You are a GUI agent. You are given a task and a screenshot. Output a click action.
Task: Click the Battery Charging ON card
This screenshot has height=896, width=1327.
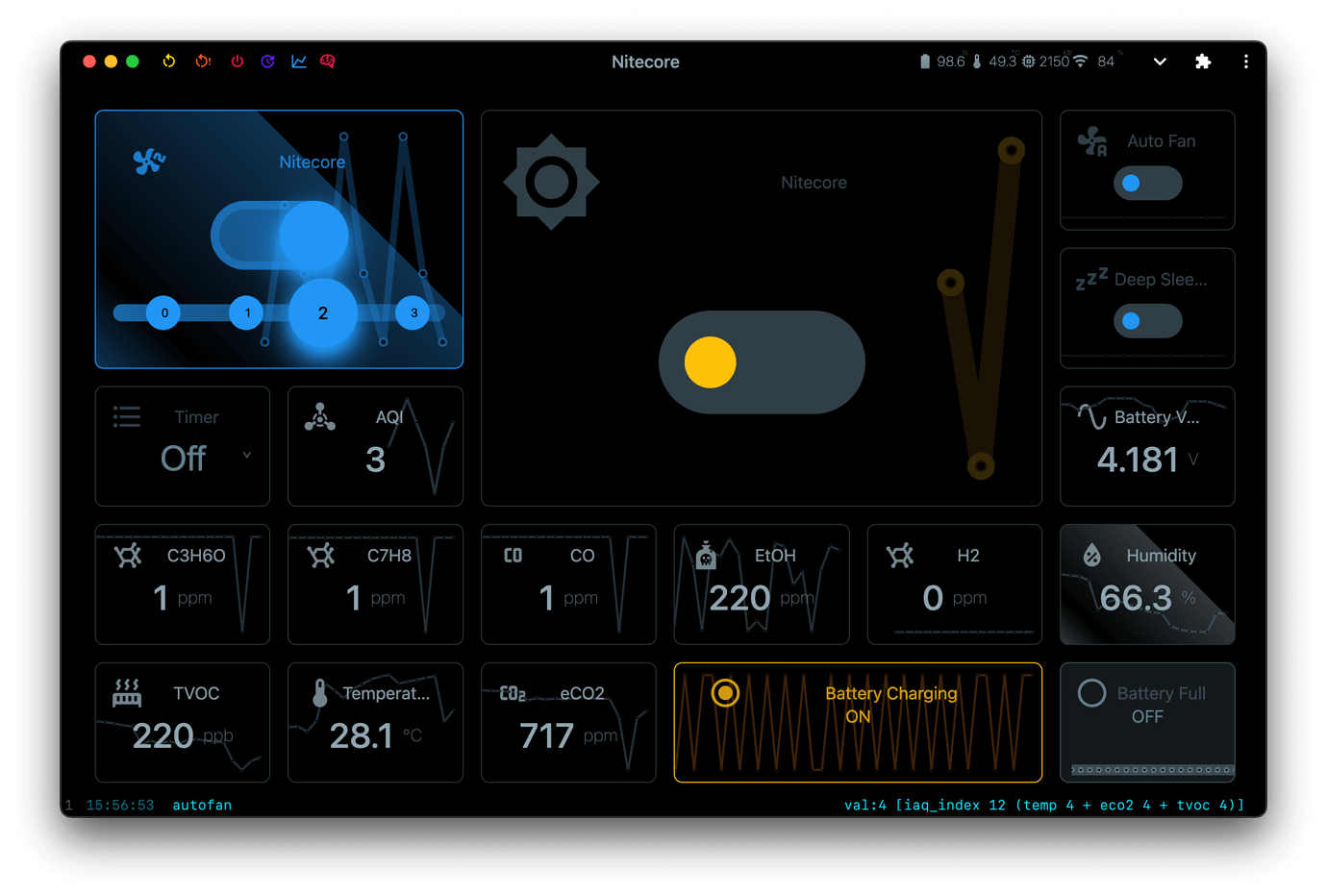point(859,722)
